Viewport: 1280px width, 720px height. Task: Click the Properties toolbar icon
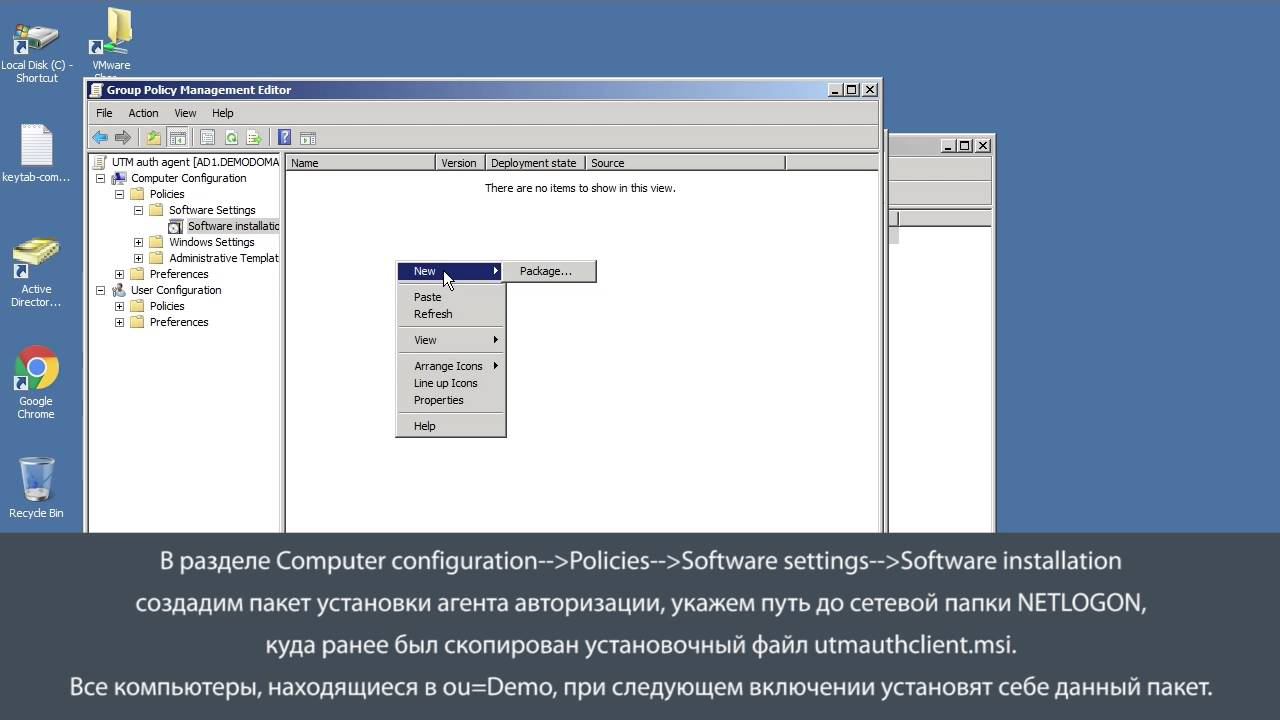pos(207,138)
